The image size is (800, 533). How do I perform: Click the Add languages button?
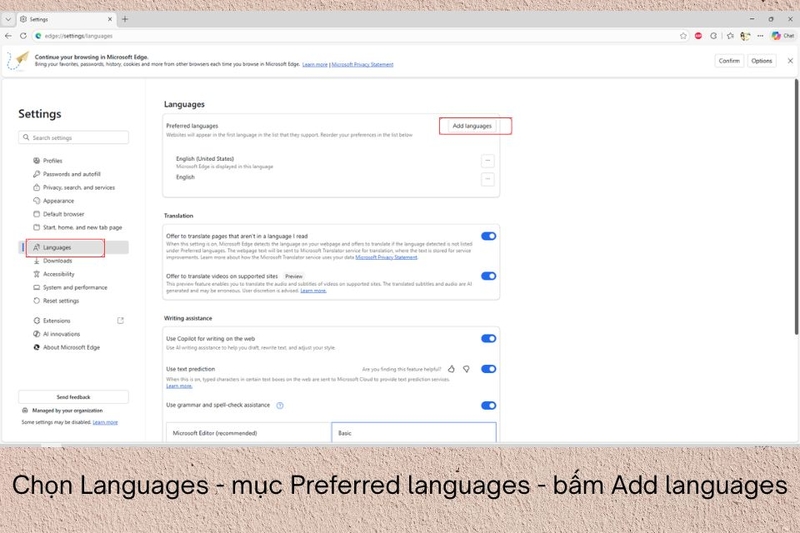pyautogui.click(x=472, y=126)
